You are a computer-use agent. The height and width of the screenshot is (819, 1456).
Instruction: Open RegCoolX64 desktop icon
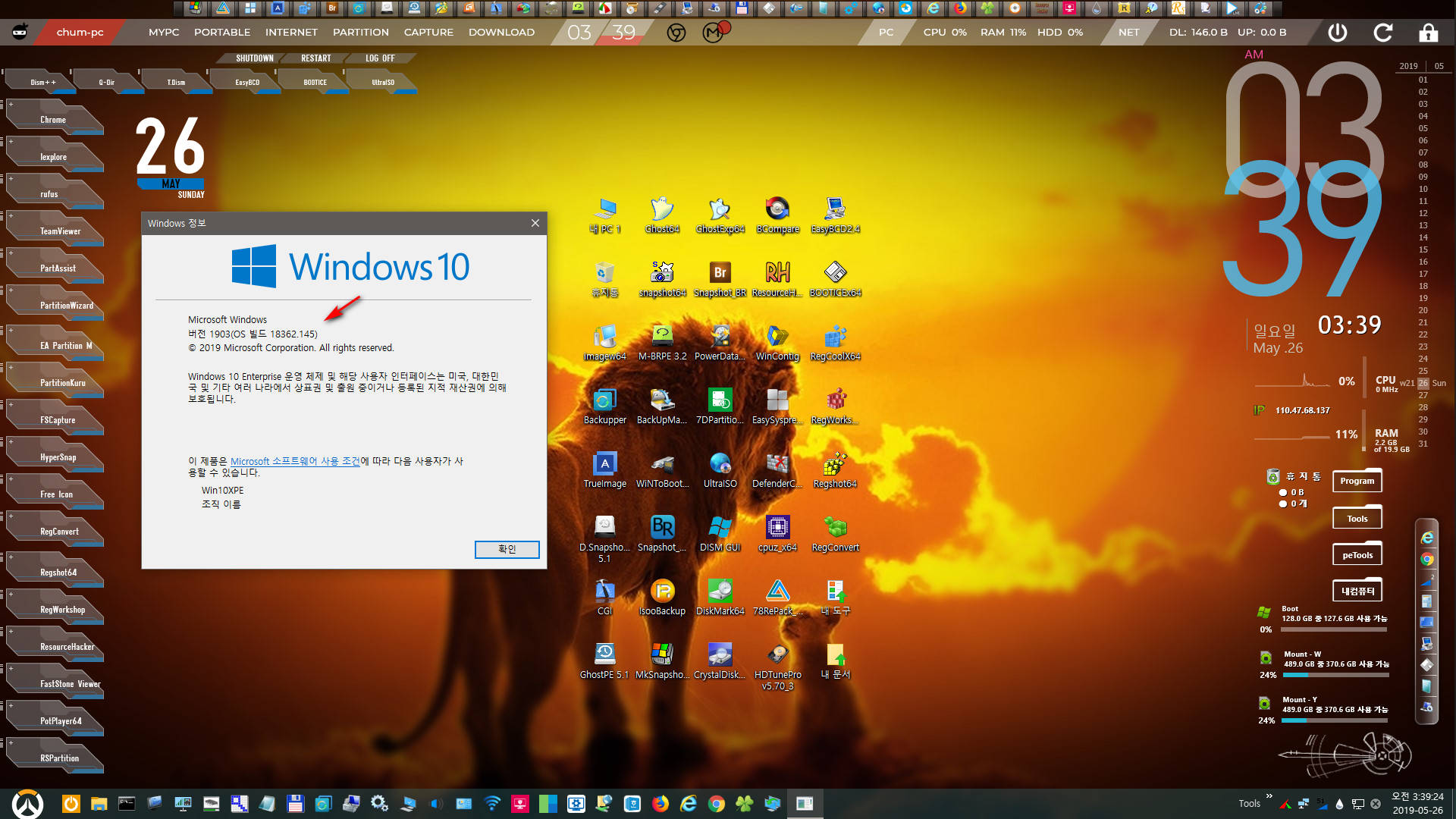(835, 342)
